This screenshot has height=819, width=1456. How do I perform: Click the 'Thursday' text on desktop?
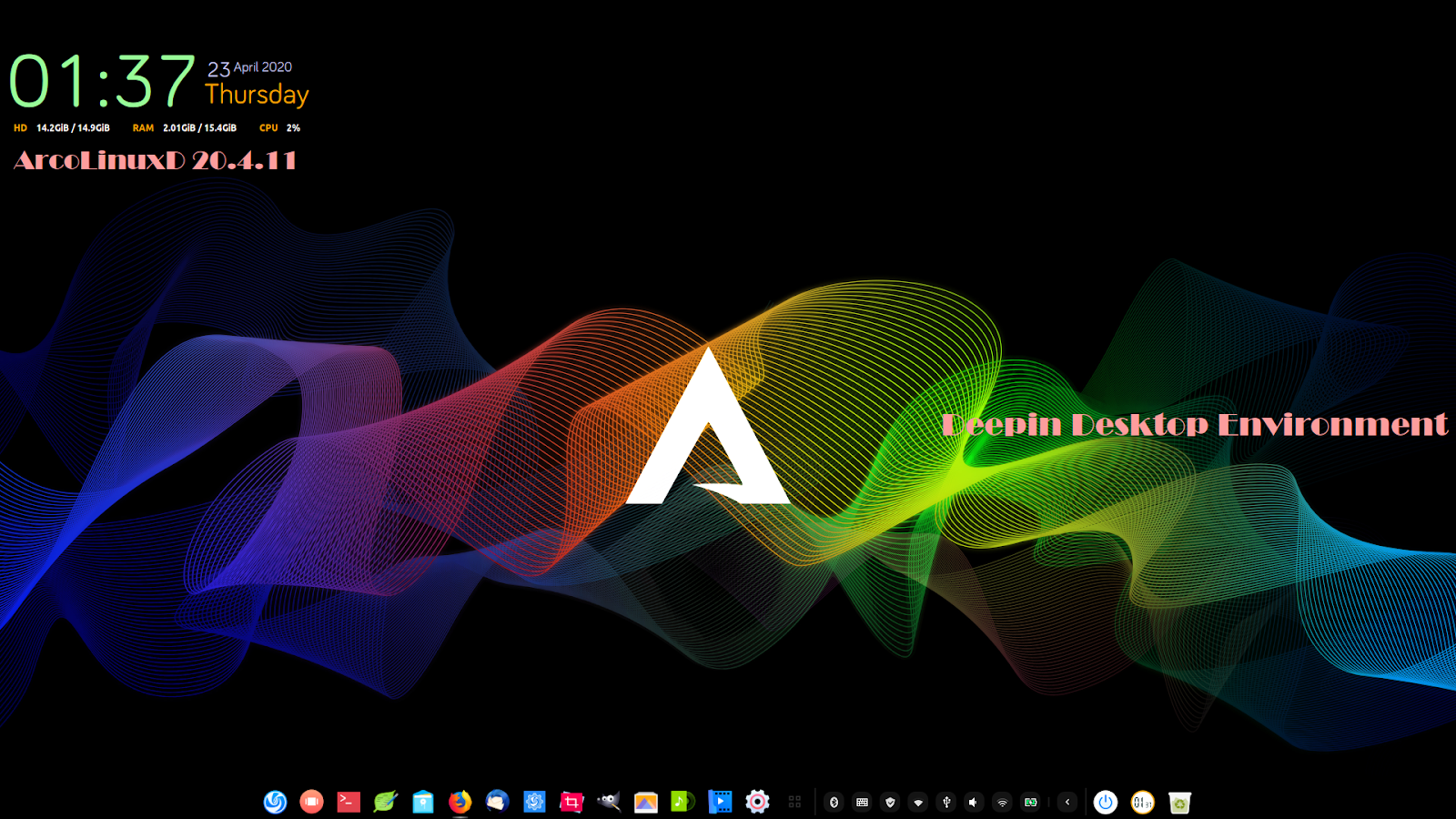click(x=257, y=95)
